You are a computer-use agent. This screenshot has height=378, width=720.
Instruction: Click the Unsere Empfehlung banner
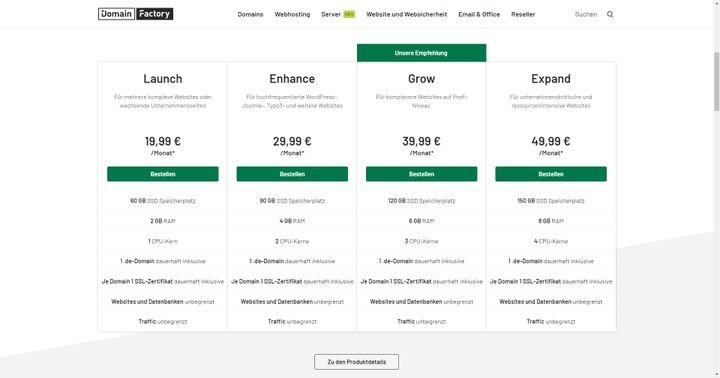(x=422, y=53)
